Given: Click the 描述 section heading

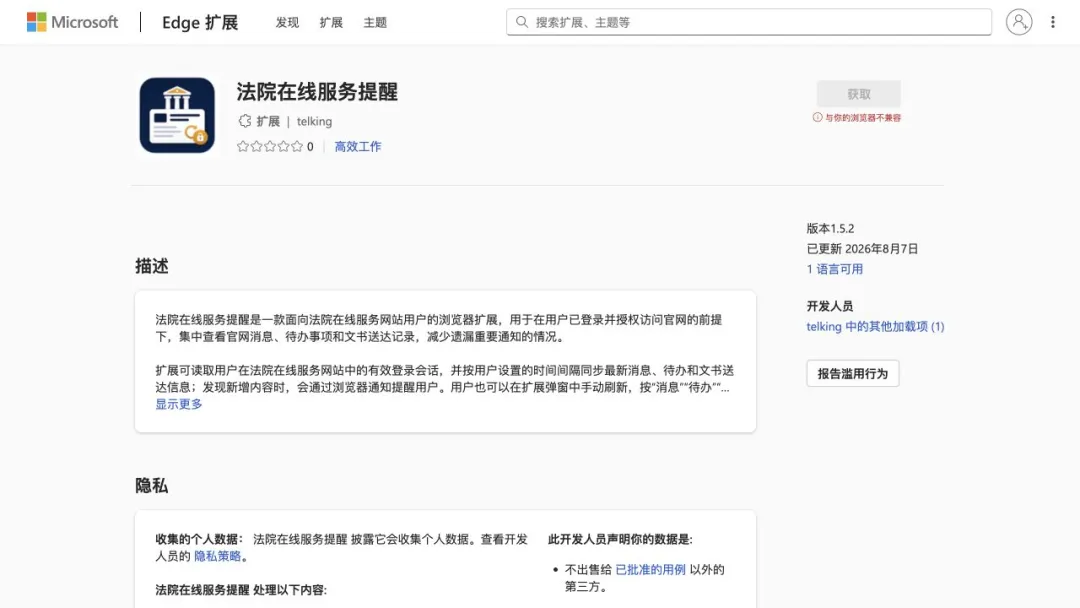Looking at the screenshot, I should tap(152, 266).
